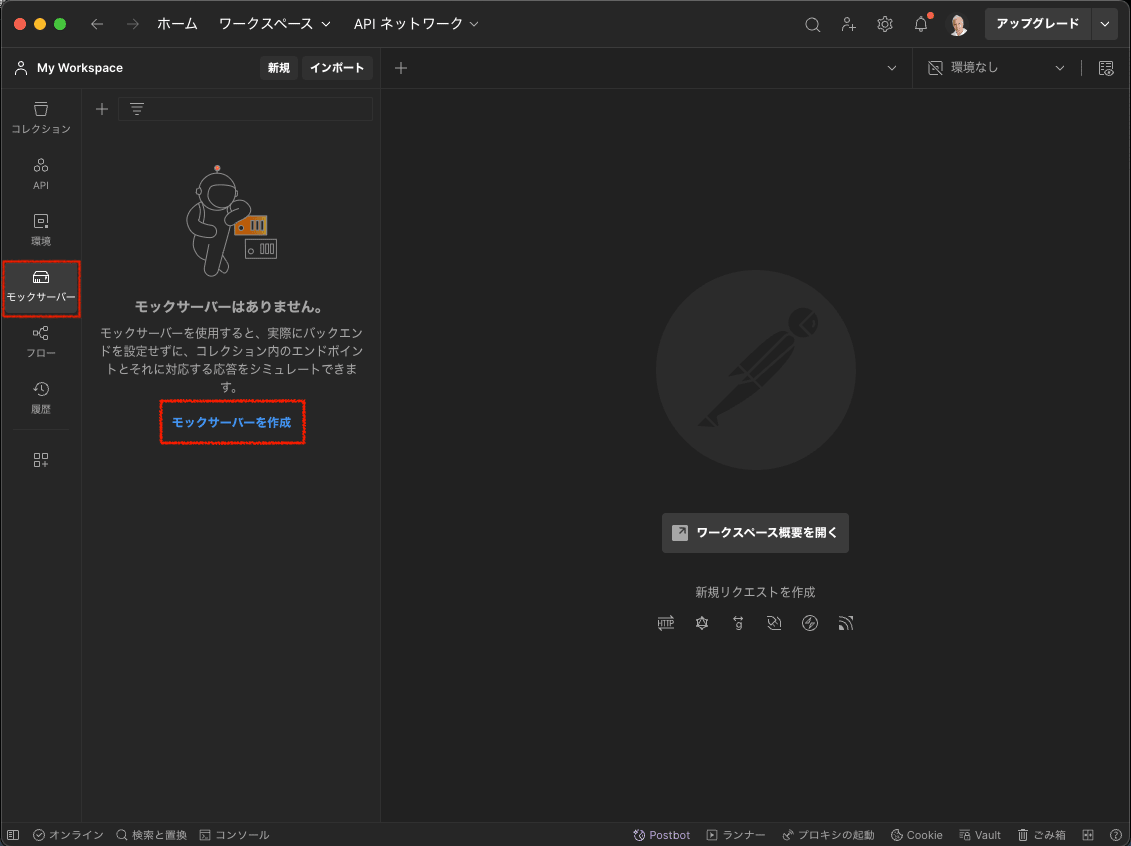The width and height of the screenshot is (1131, 846).
Task: Click the configure sidebar grid-plus icon
Action: (40, 460)
